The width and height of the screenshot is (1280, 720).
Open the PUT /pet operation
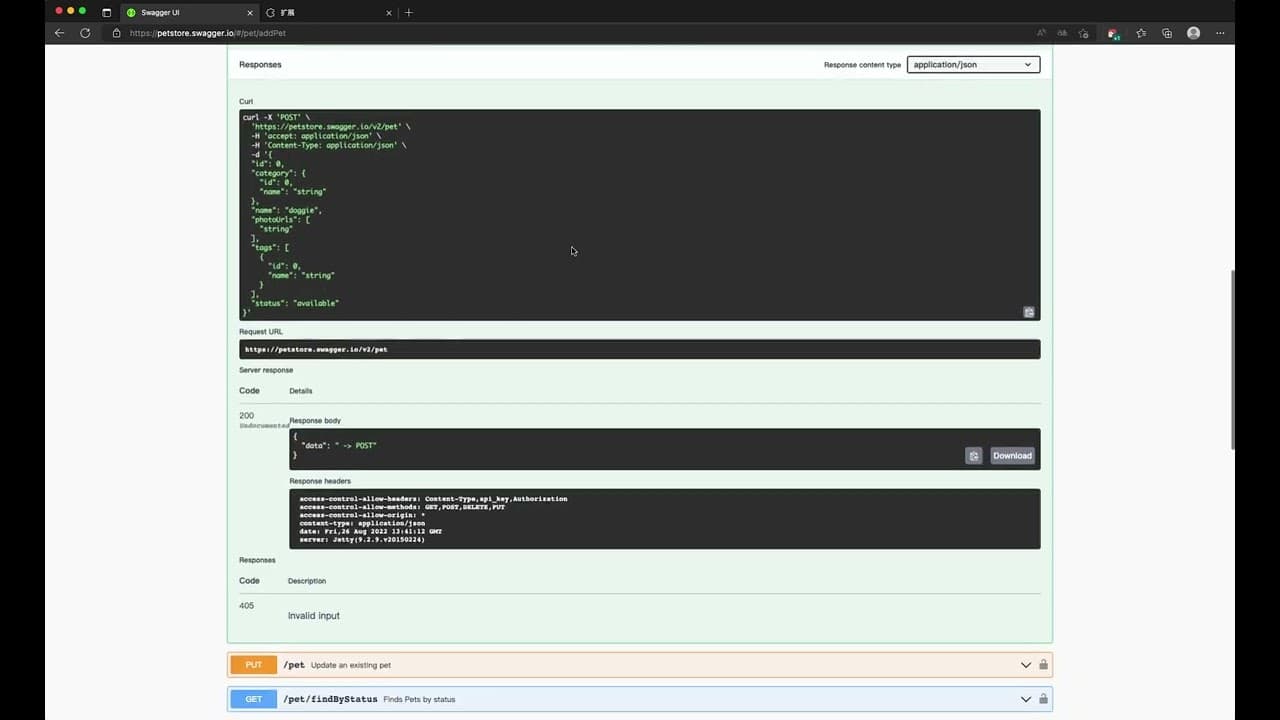(x=640, y=665)
